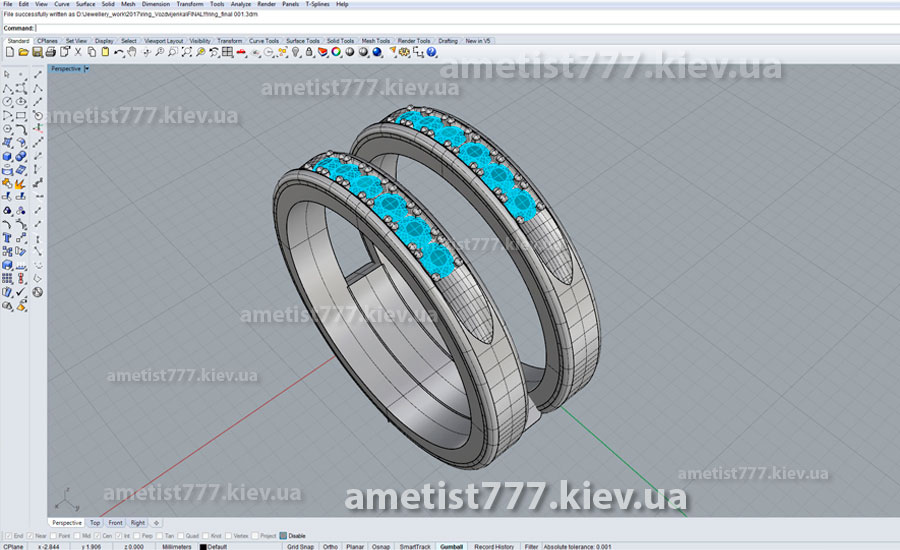Click the Zoom Extents icon
The height and width of the screenshot is (550, 900).
click(187, 52)
